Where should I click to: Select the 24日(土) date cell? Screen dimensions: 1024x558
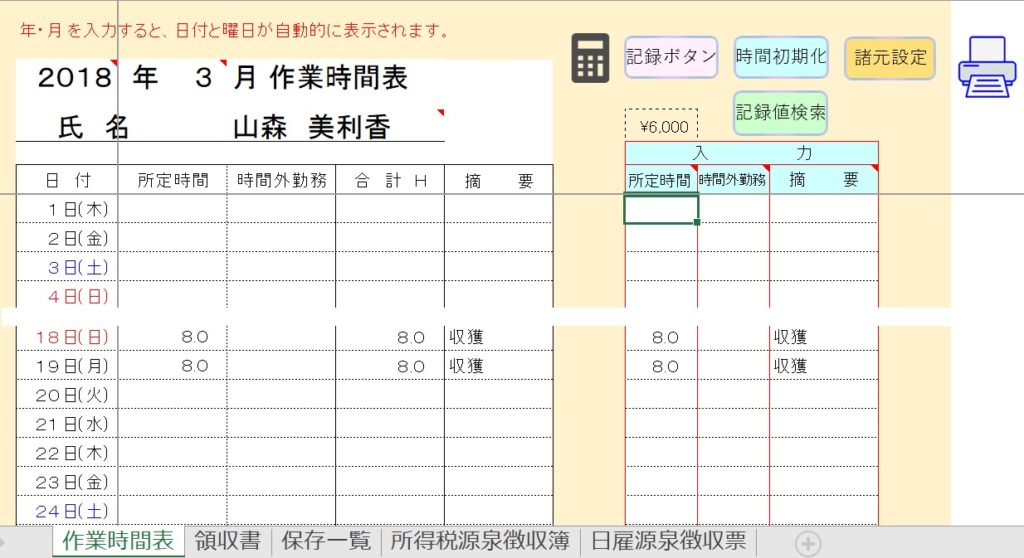point(67,510)
